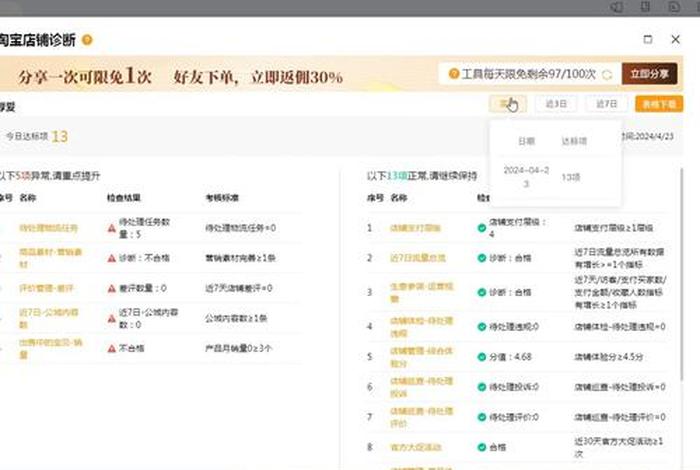The image size is (700, 470).
Task: Click the warning icon beside 差评数量：0
Action: tap(112, 288)
